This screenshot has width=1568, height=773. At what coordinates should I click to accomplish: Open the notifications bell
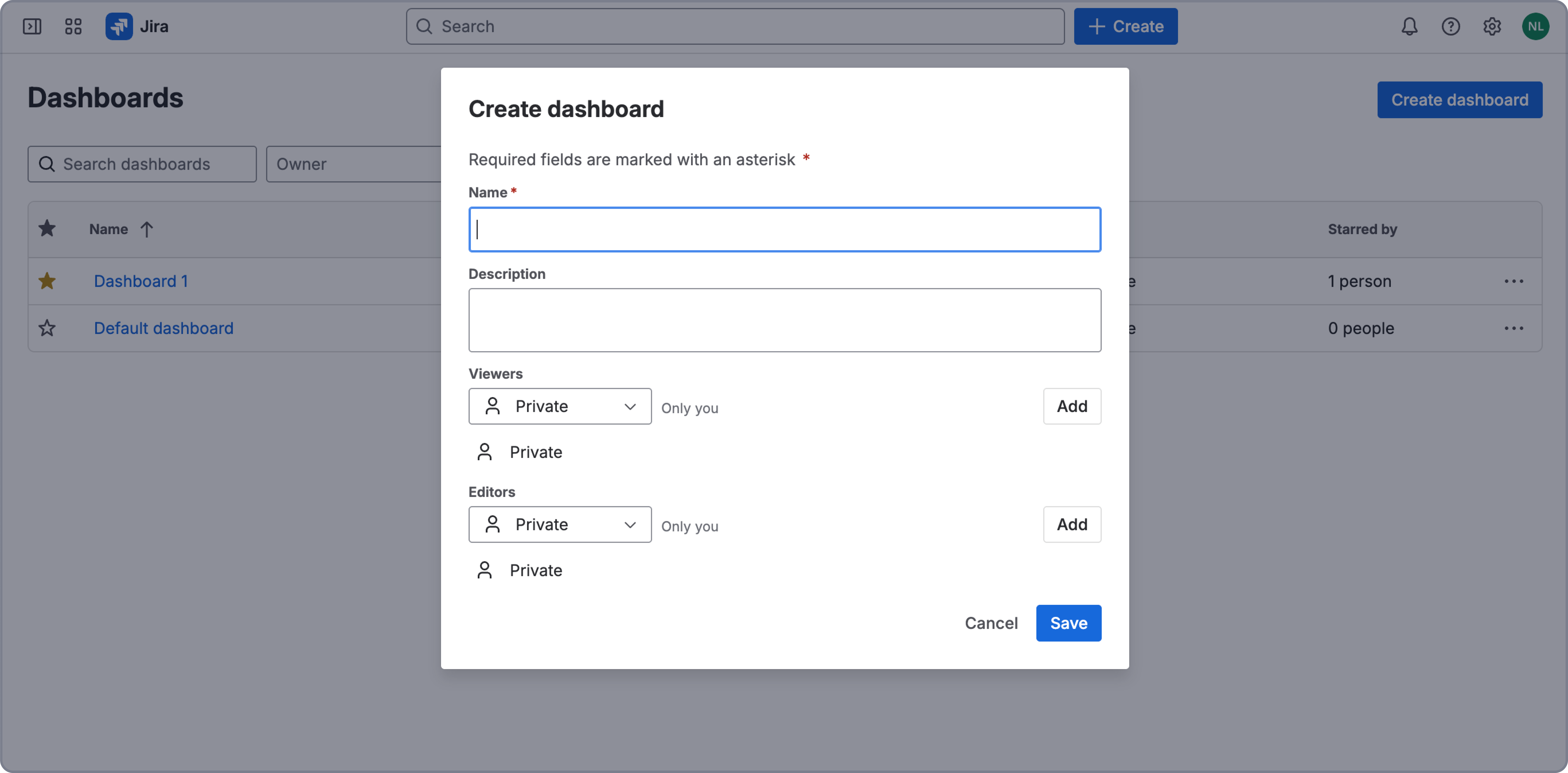1409,26
